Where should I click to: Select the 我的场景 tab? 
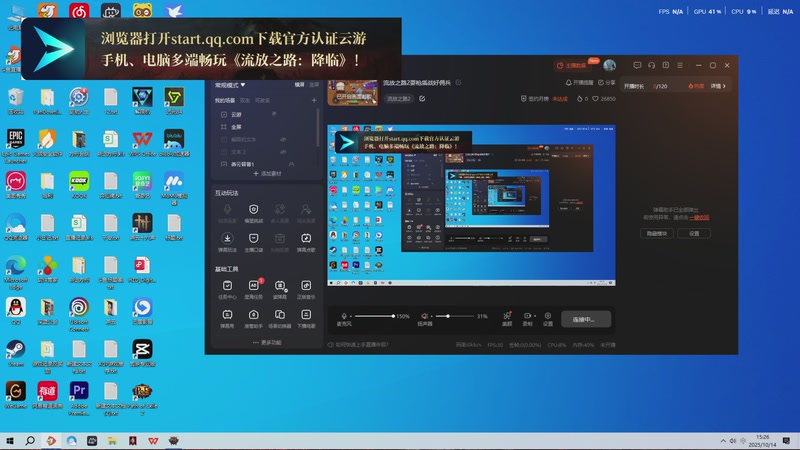[225, 101]
